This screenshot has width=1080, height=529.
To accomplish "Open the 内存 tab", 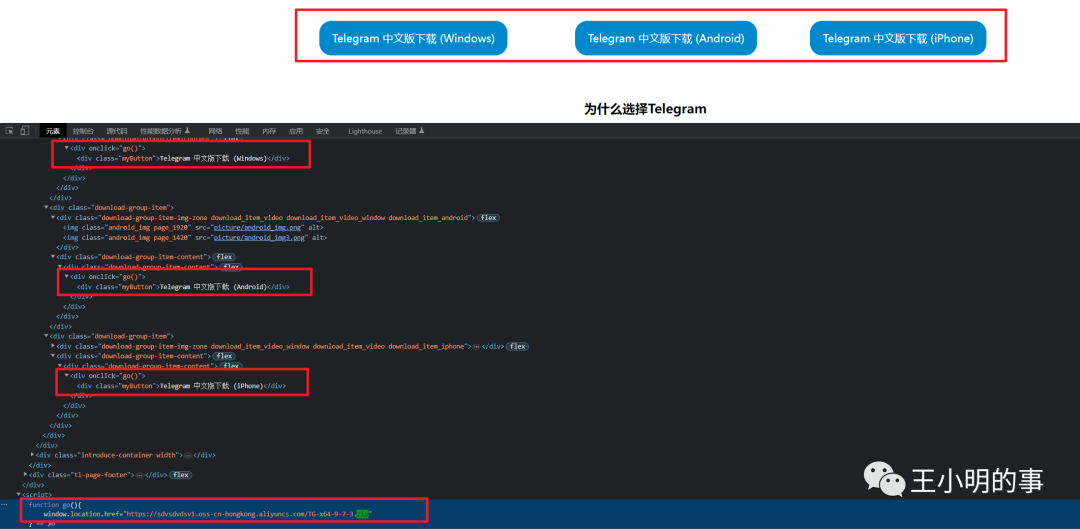I will (269, 131).
